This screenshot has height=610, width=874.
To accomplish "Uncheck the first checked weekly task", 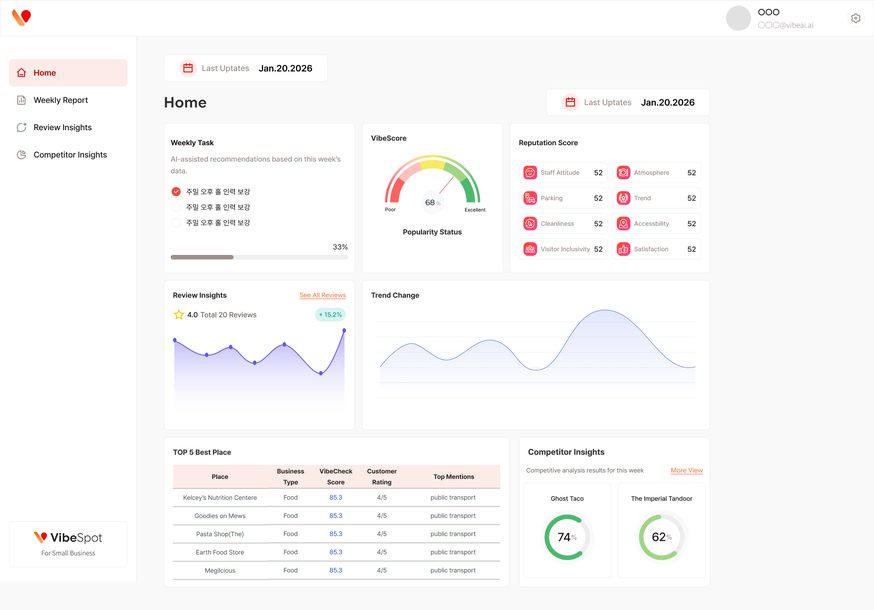I will (176, 191).
